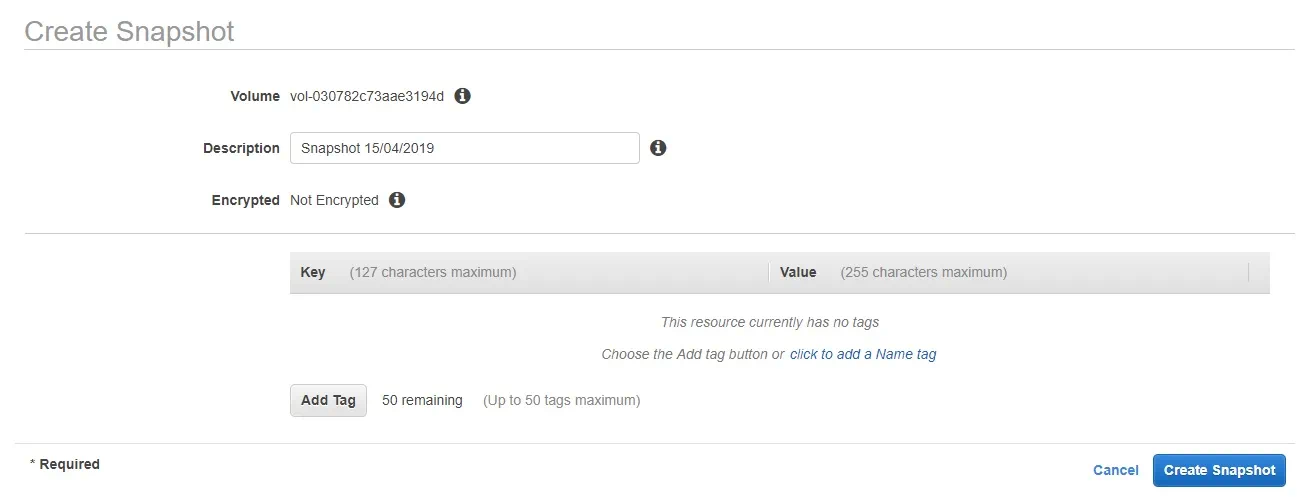Follow the 'click to add a Name tag' link

863,354
